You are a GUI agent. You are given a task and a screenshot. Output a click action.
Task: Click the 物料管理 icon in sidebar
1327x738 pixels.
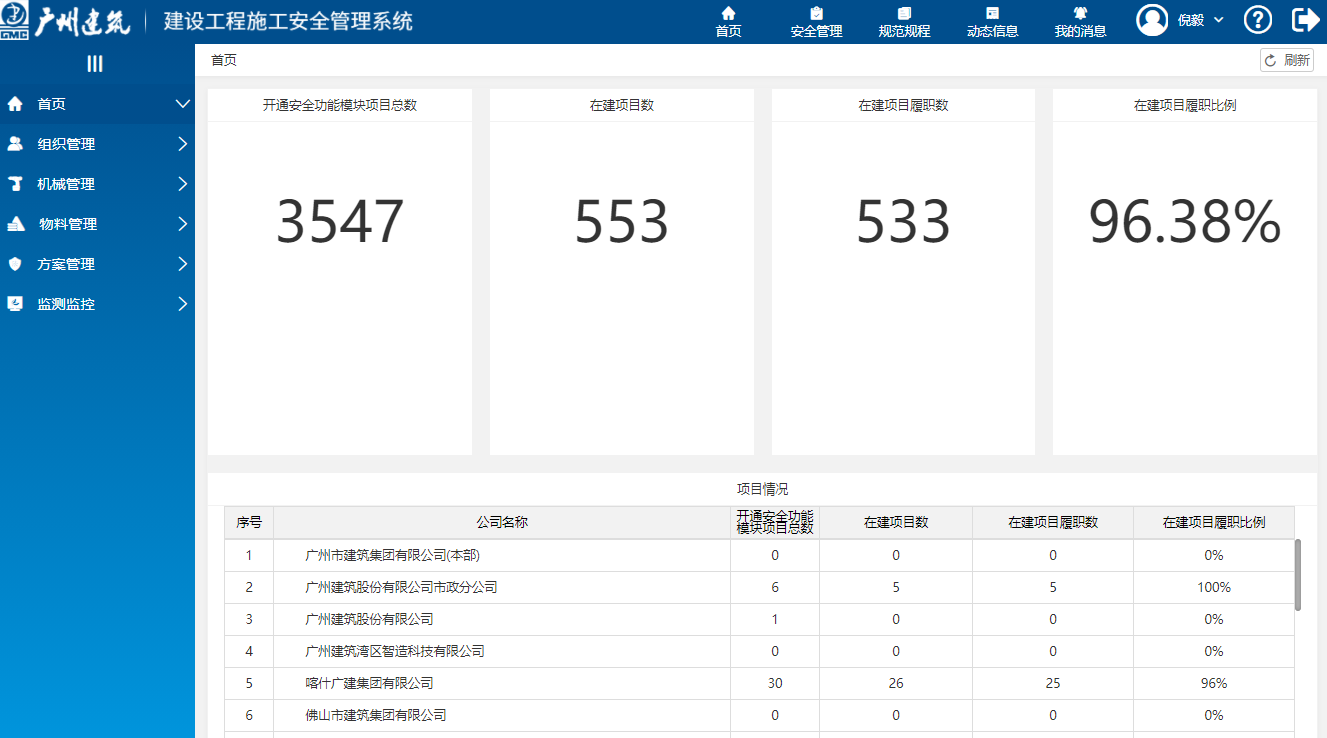(15, 224)
